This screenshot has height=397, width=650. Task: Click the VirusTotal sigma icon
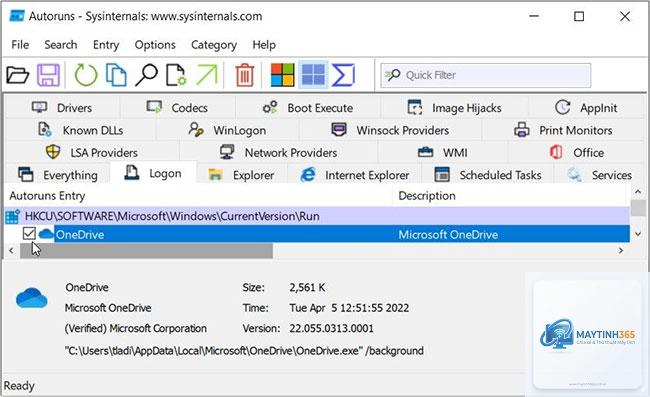(x=343, y=75)
